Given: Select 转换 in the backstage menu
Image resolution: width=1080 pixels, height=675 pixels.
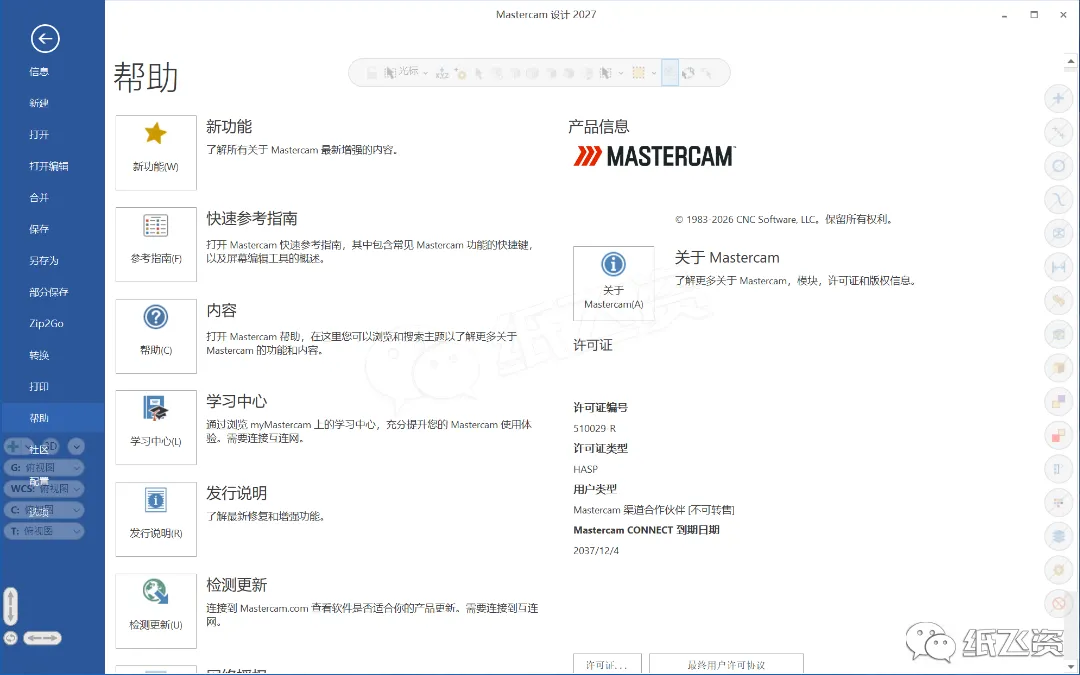Looking at the screenshot, I should 39,355.
